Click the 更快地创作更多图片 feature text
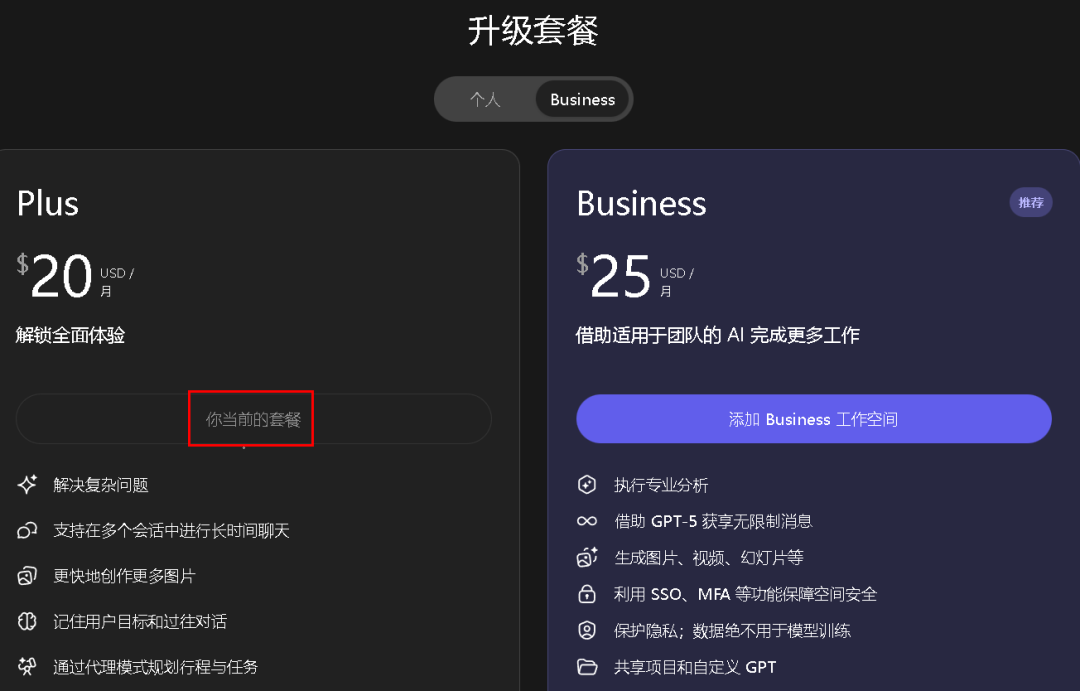1080x691 pixels. 125,576
